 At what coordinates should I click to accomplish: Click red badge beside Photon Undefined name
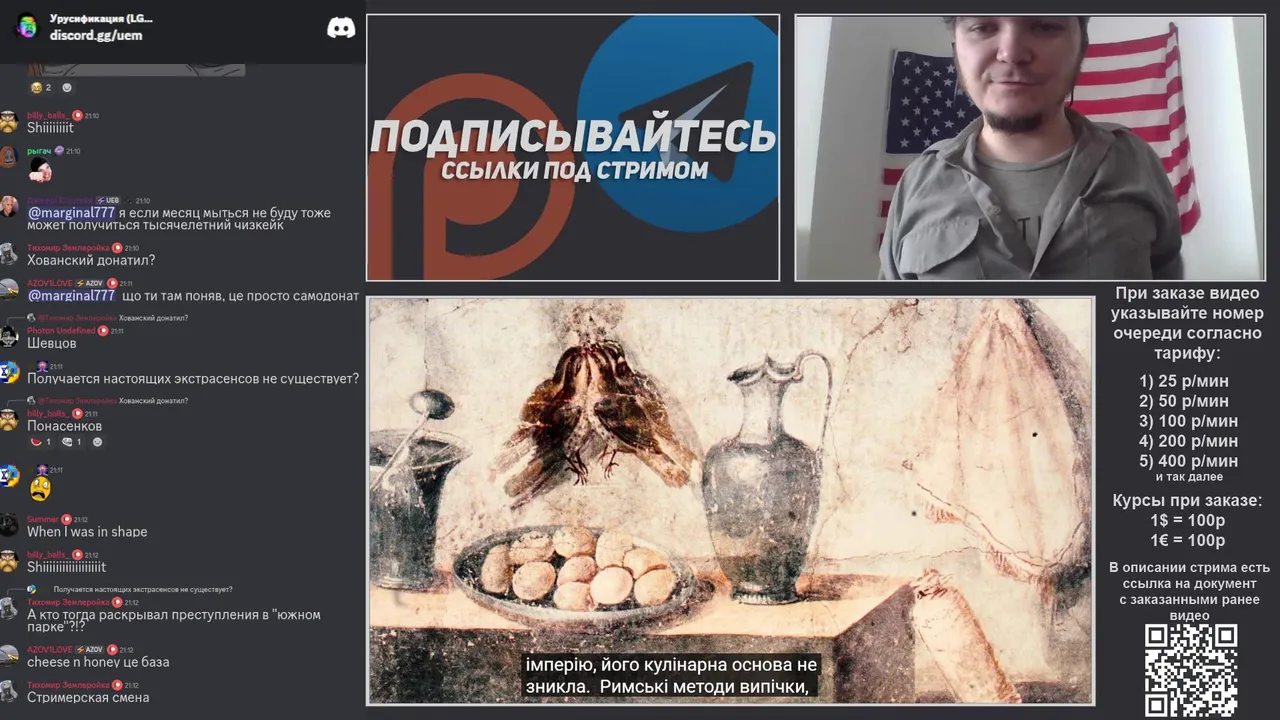pyautogui.click(x=103, y=331)
